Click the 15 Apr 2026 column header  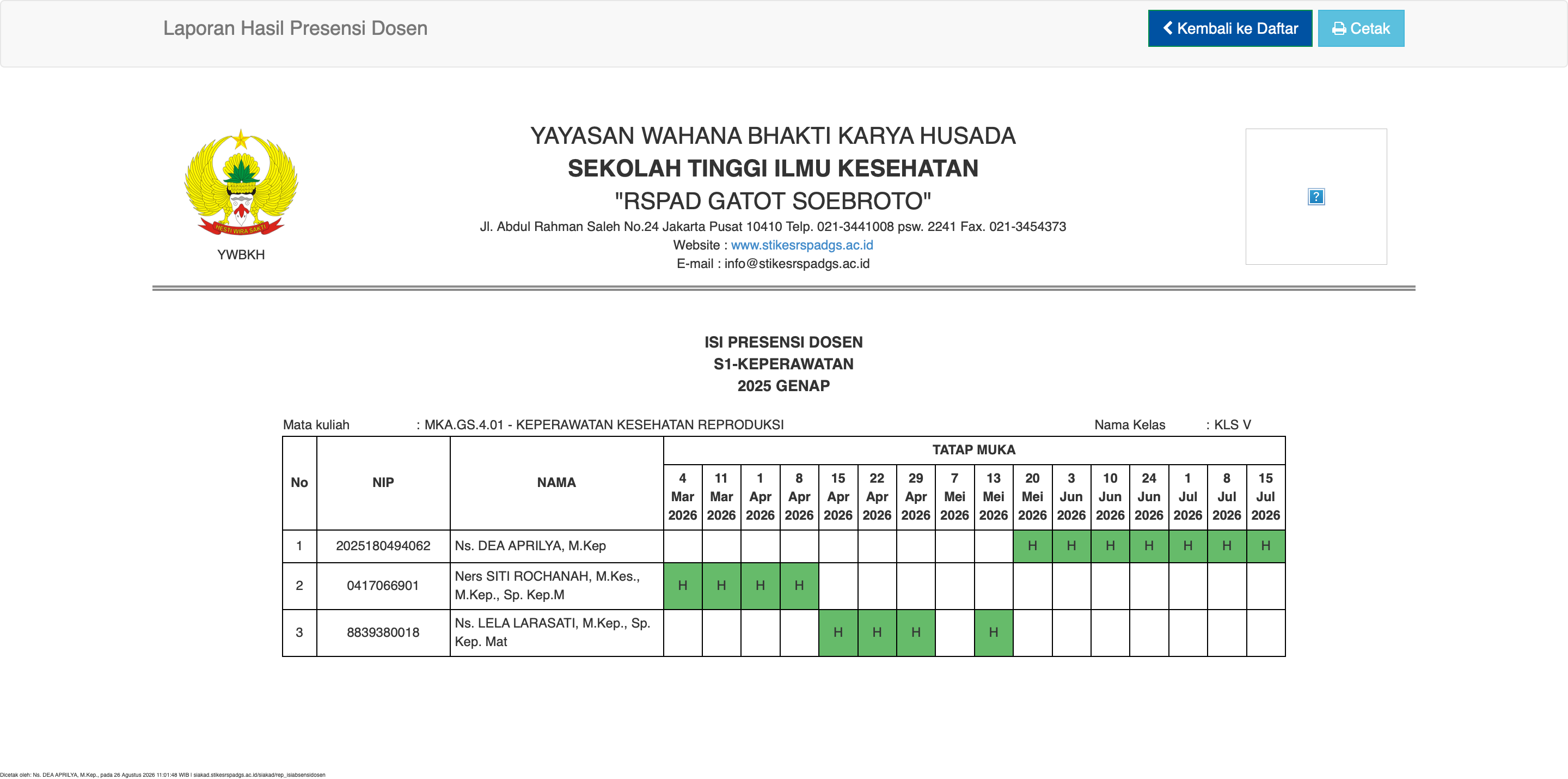tap(838, 496)
